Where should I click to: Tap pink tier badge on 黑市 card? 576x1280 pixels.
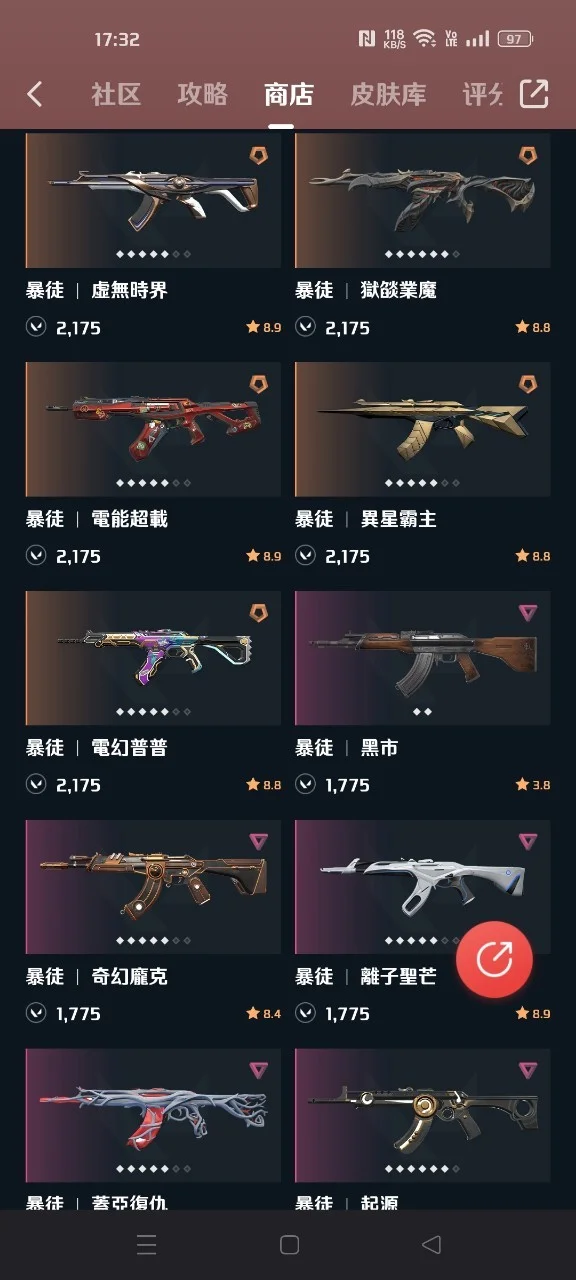[527, 612]
